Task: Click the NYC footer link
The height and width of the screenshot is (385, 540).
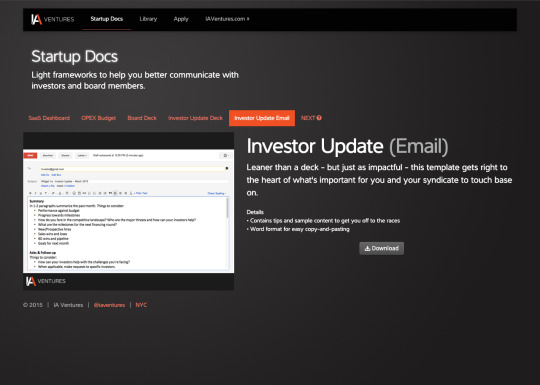Action: point(141,305)
